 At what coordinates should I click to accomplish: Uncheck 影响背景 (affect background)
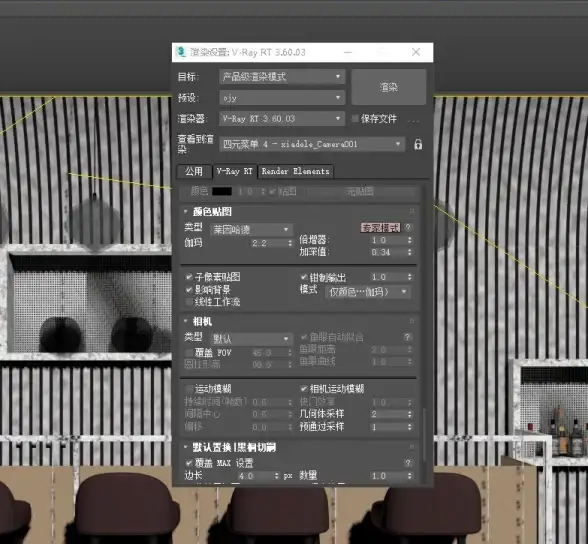pos(189,289)
